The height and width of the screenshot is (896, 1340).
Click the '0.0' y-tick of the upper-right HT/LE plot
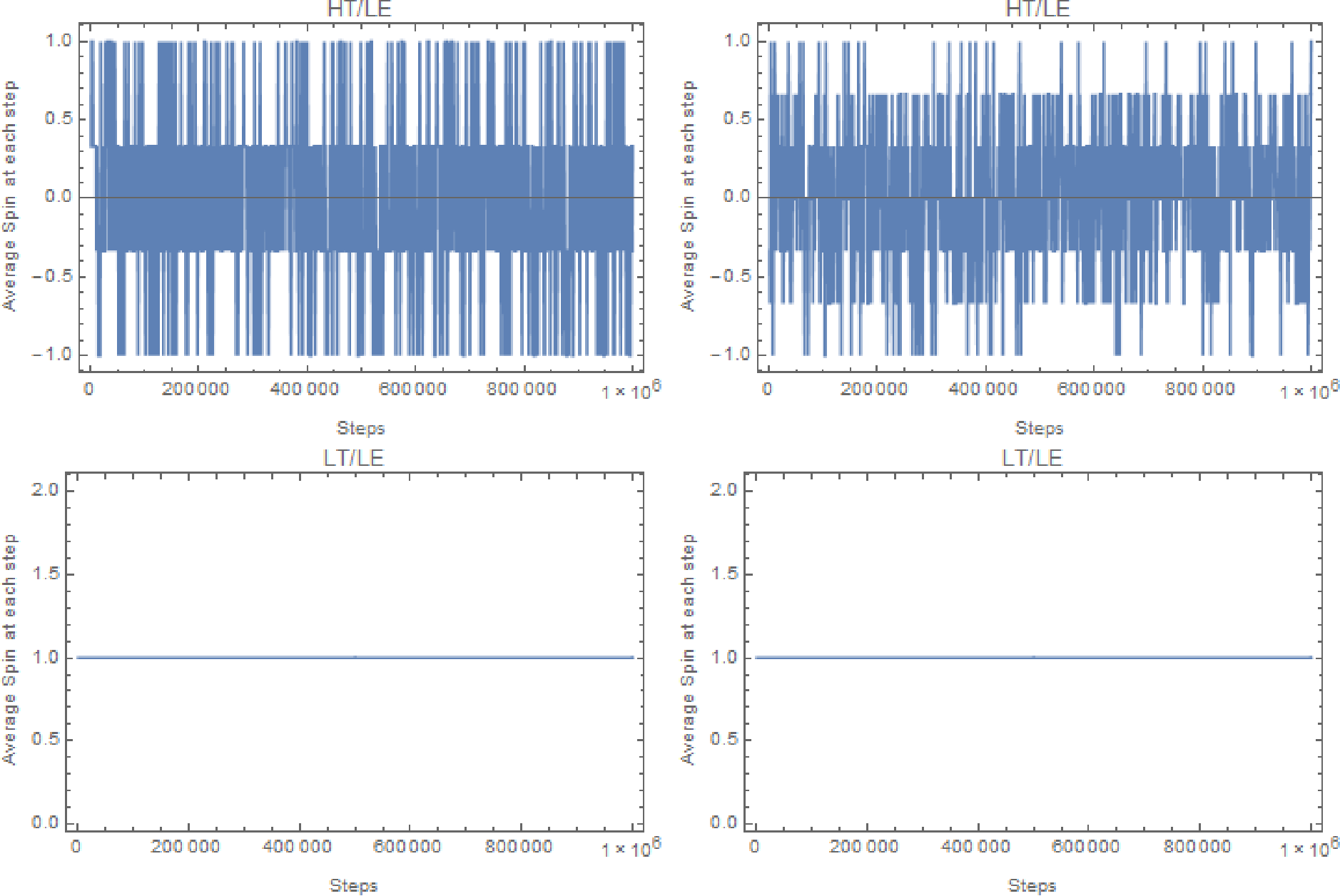click(737, 197)
